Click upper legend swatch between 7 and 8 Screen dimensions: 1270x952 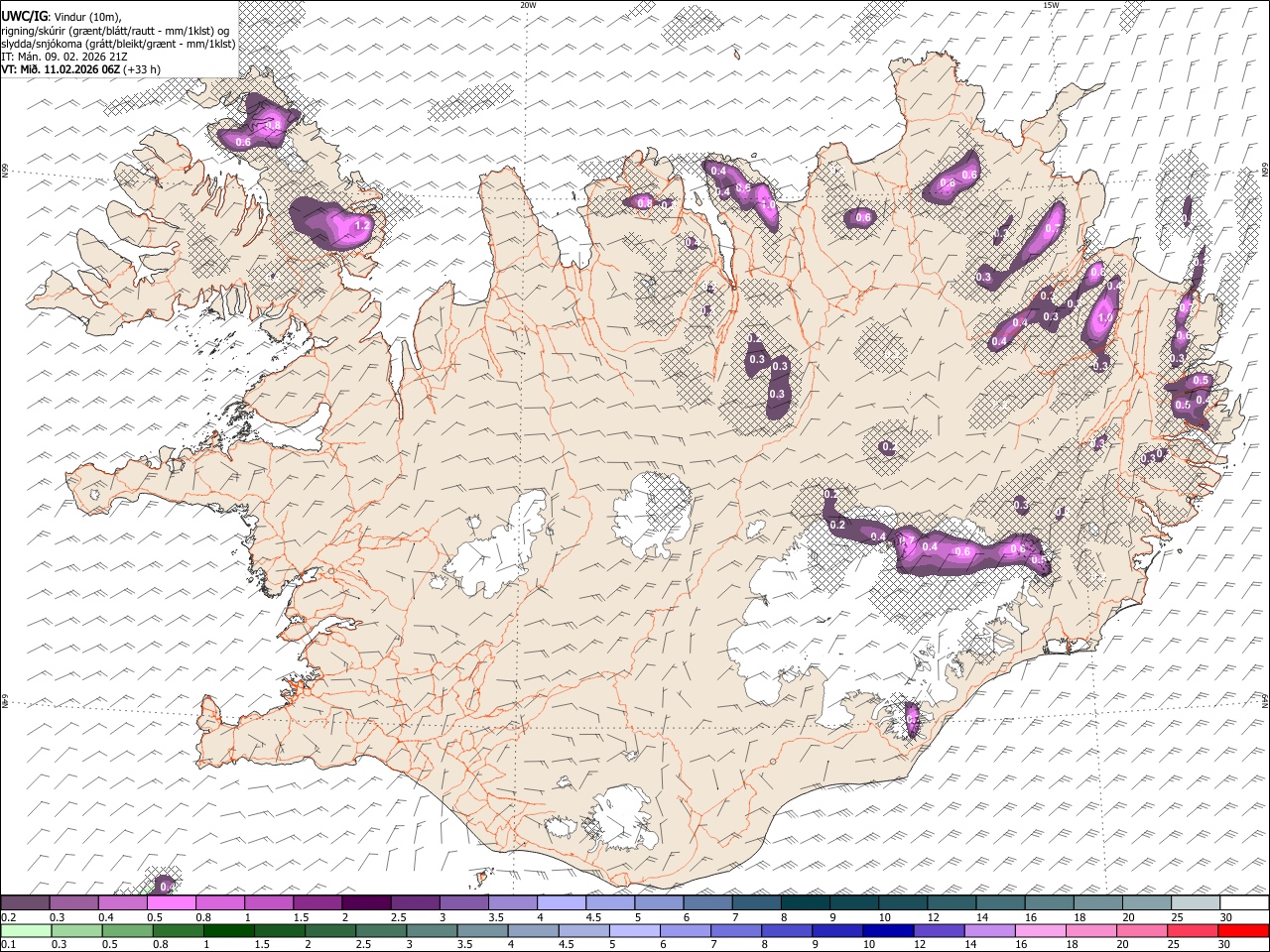(757, 902)
